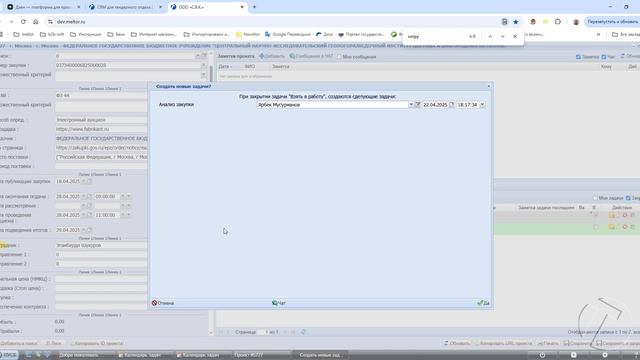Toggle the Чат checkbox in notes panel

click(604, 57)
